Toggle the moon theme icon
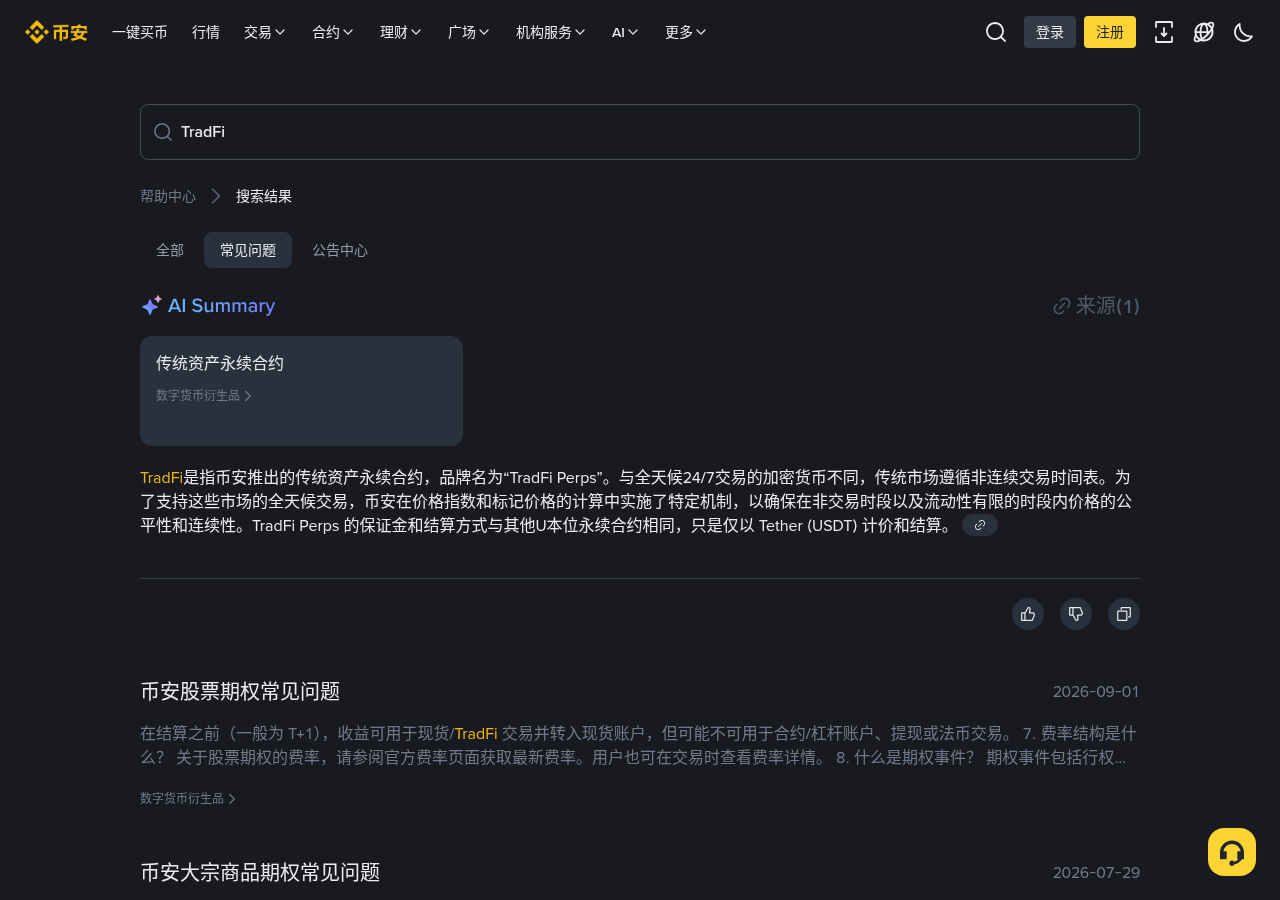Viewport: 1280px width, 900px height. tap(1244, 32)
